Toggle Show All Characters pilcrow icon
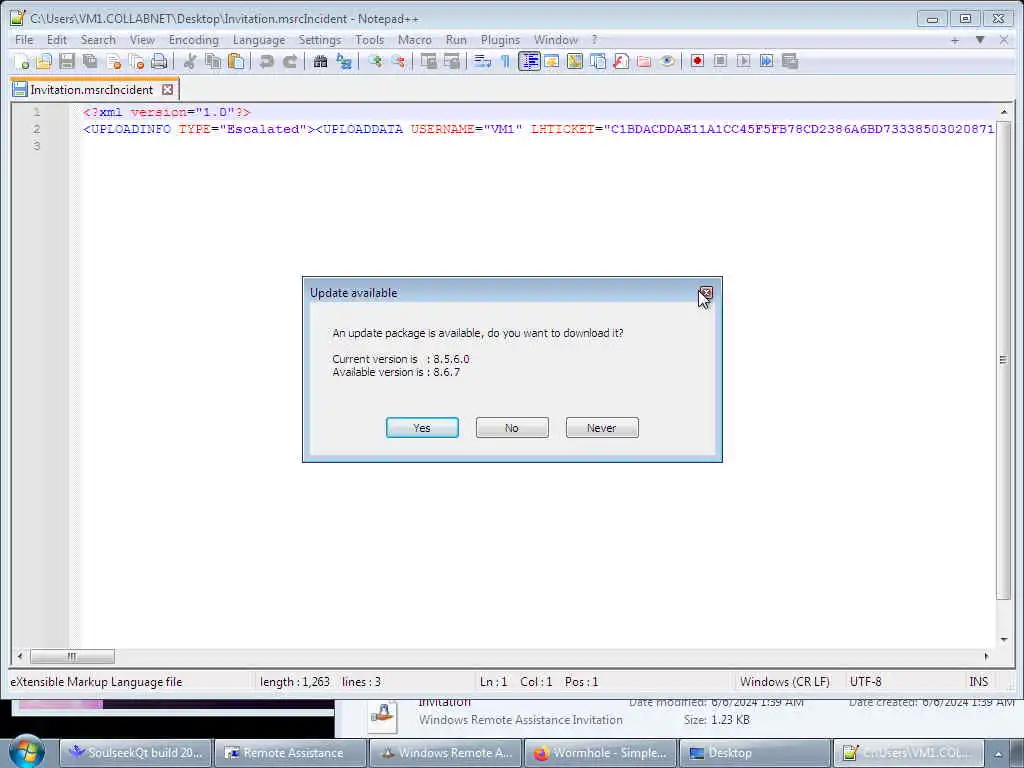This screenshot has width=1024, height=768. [x=505, y=61]
